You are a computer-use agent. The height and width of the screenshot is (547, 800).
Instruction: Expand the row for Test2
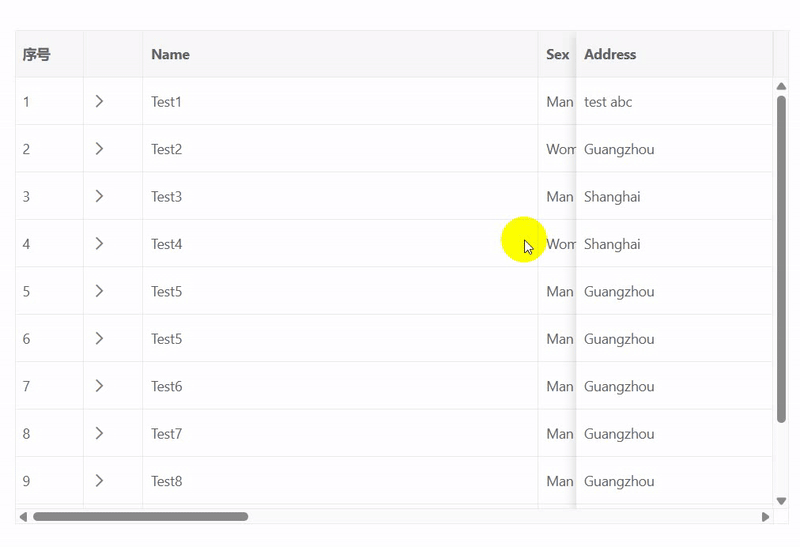(99, 149)
